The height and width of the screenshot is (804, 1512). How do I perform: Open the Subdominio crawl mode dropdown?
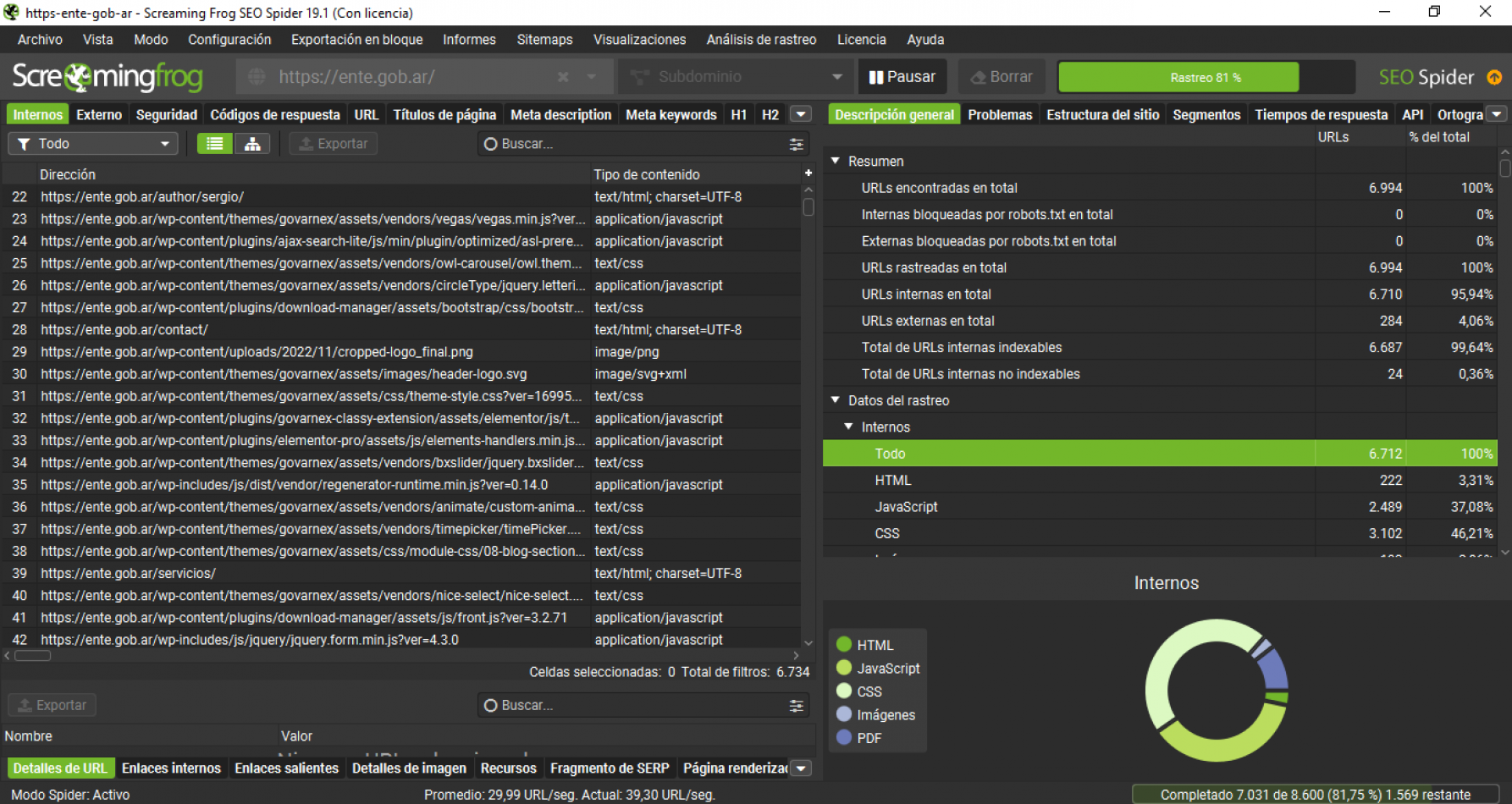tap(735, 77)
